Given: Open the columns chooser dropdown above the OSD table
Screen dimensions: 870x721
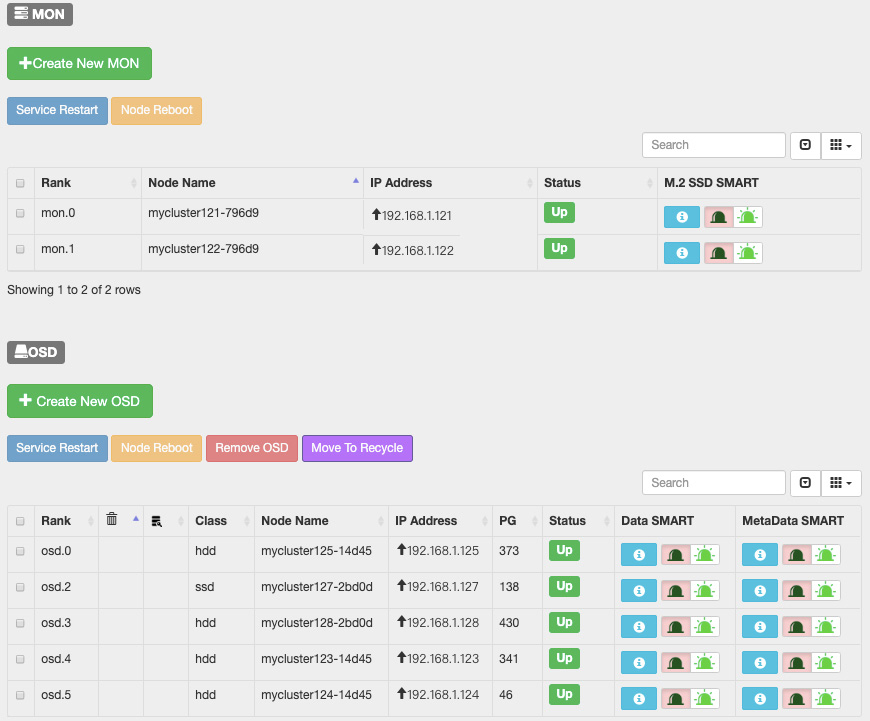Looking at the screenshot, I should [x=841, y=482].
